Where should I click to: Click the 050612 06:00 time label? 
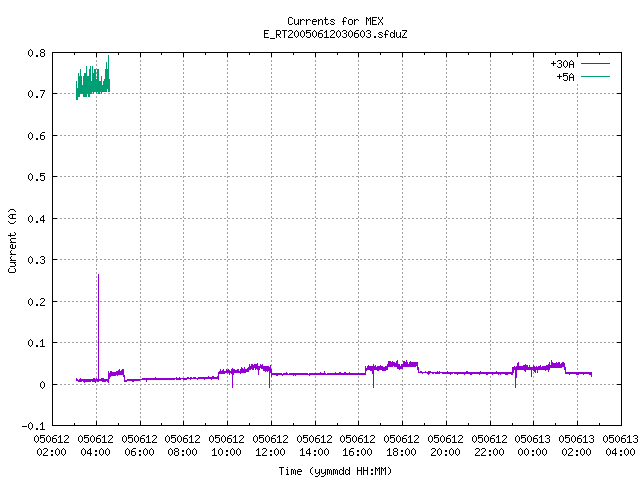(x=139, y=446)
